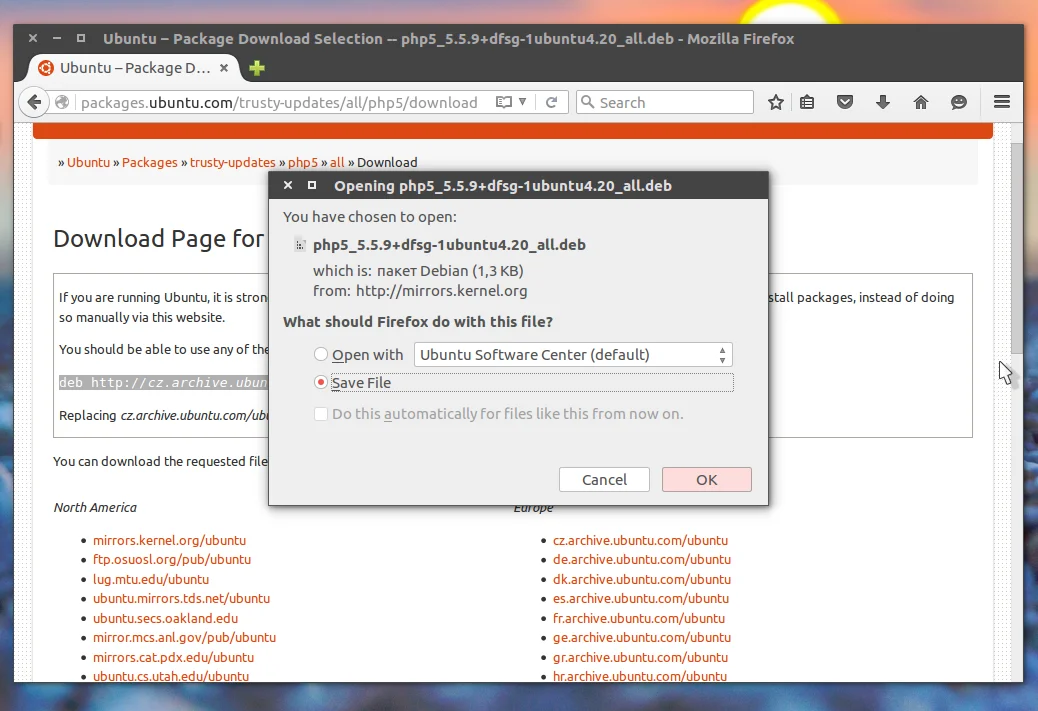Image resolution: width=1038 pixels, height=711 pixels.
Task: Open mirror.mcs.anl.gov/pub/ubuntu link
Action: click(184, 638)
